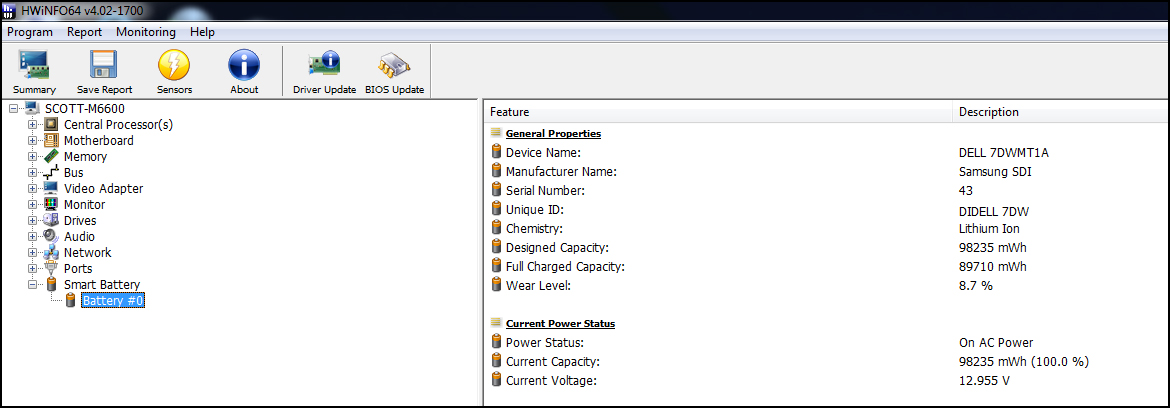Open the Monitoring menu
This screenshot has height=408, width=1170.
146,32
